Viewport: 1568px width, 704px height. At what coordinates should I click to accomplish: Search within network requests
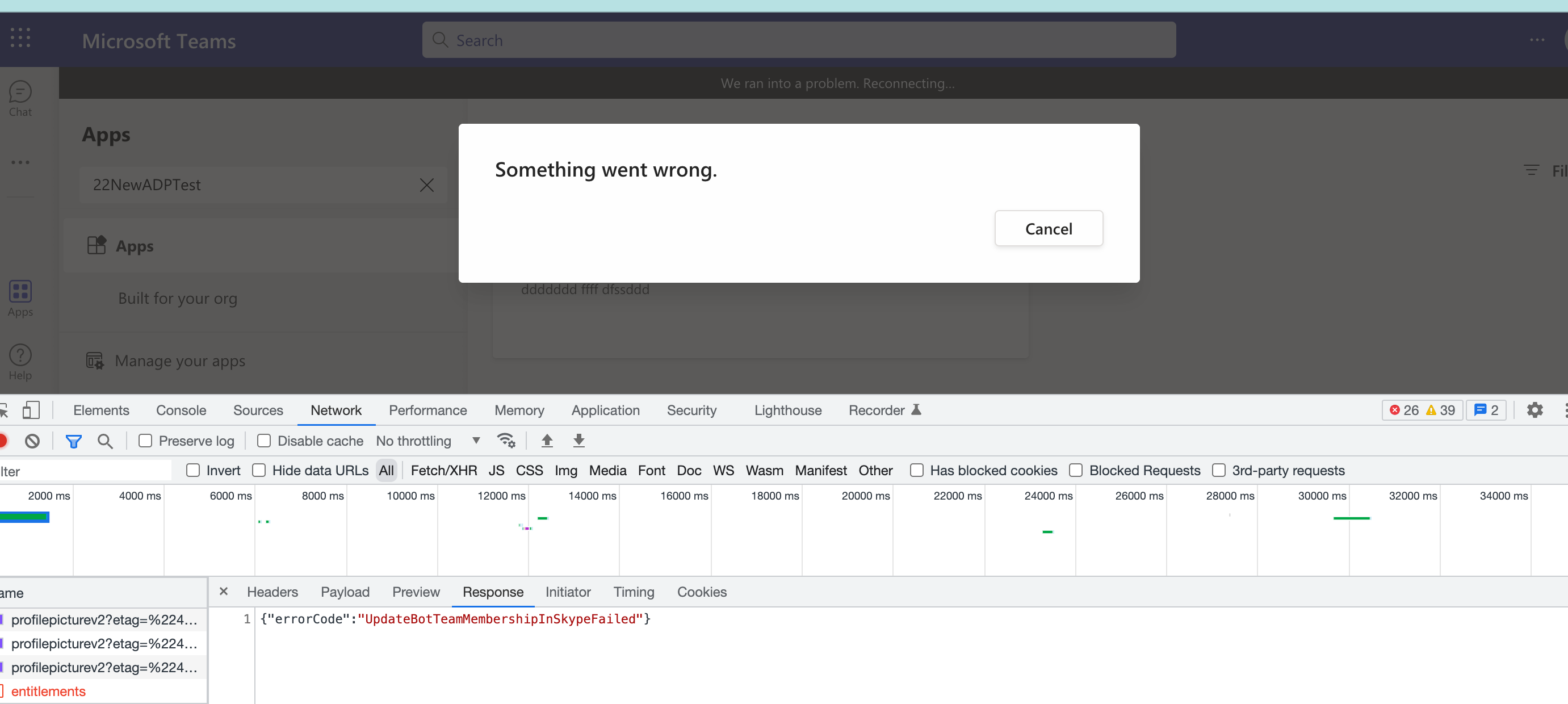[105, 441]
